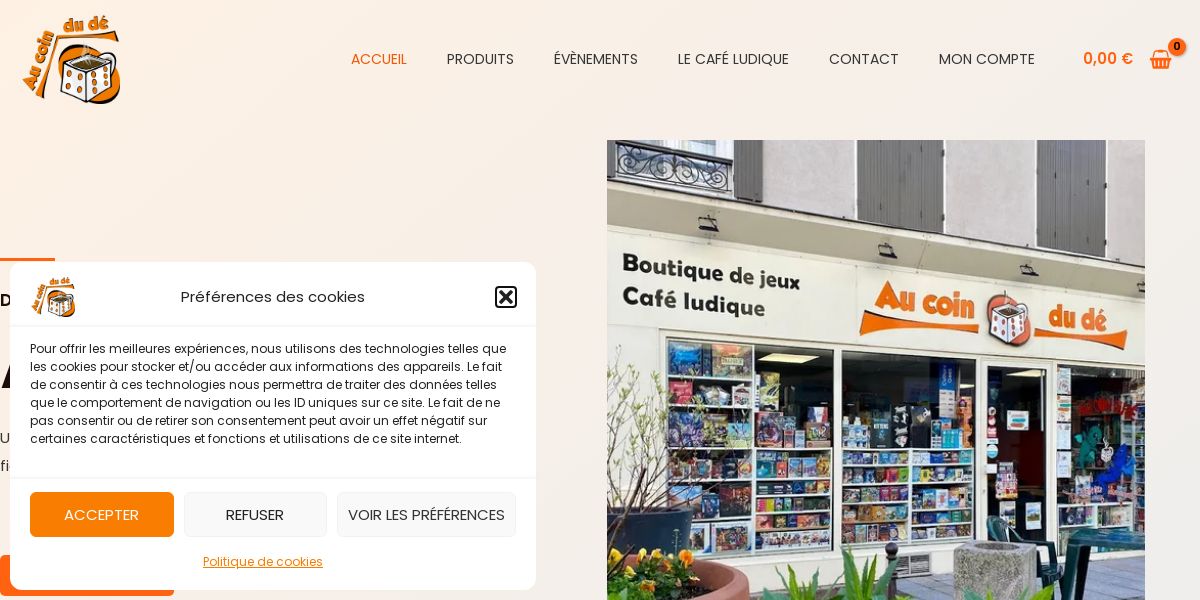1200x600 pixels.
Task: Close the cookie preferences dialog
Action: (x=506, y=297)
